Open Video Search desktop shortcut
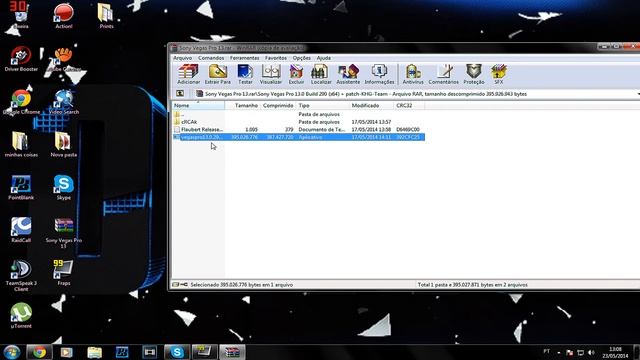The width and height of the screenshot is (640, 360). (x=64, y=102)
